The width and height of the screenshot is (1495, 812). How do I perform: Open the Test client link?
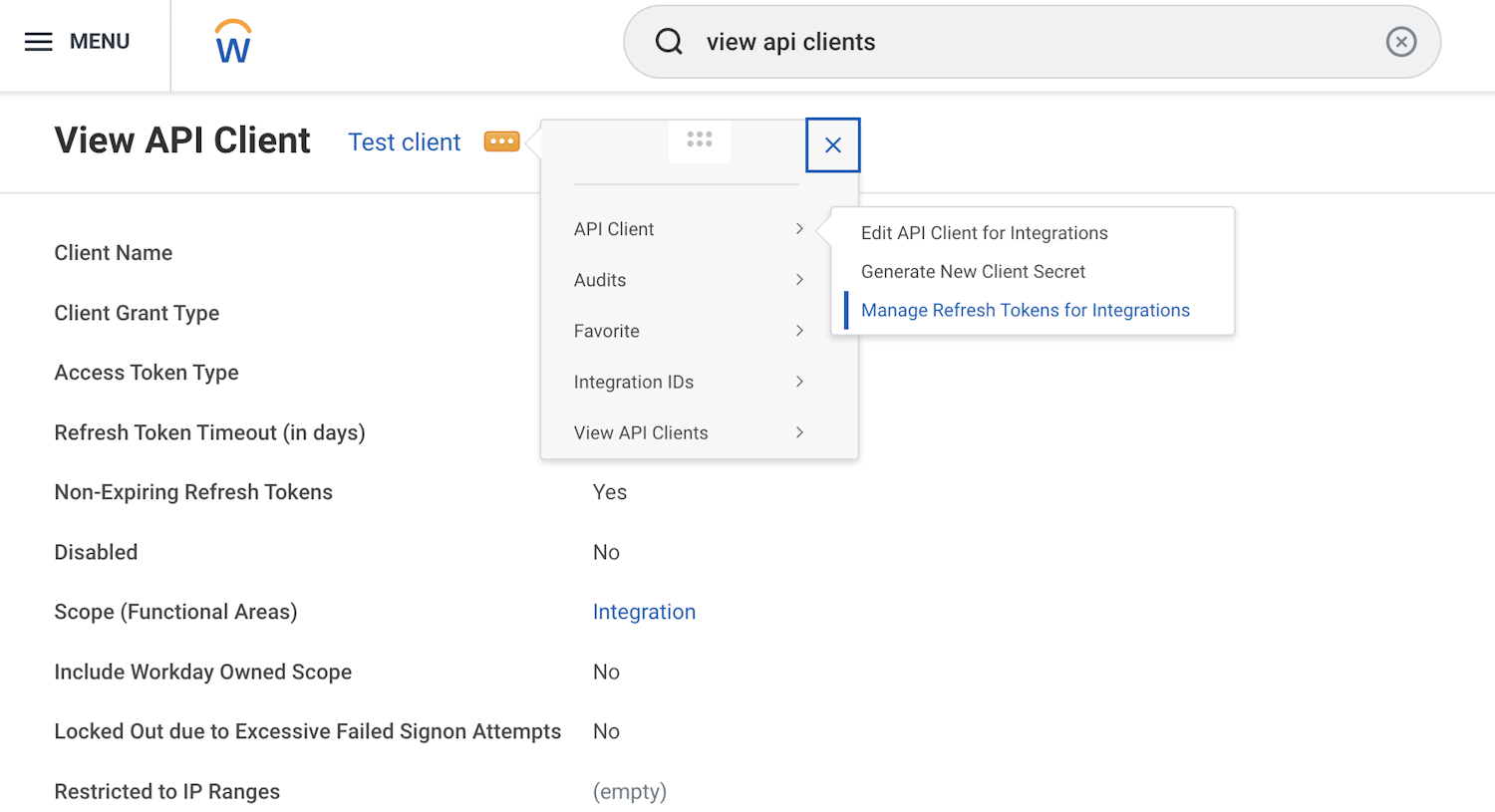coord(404,142)
